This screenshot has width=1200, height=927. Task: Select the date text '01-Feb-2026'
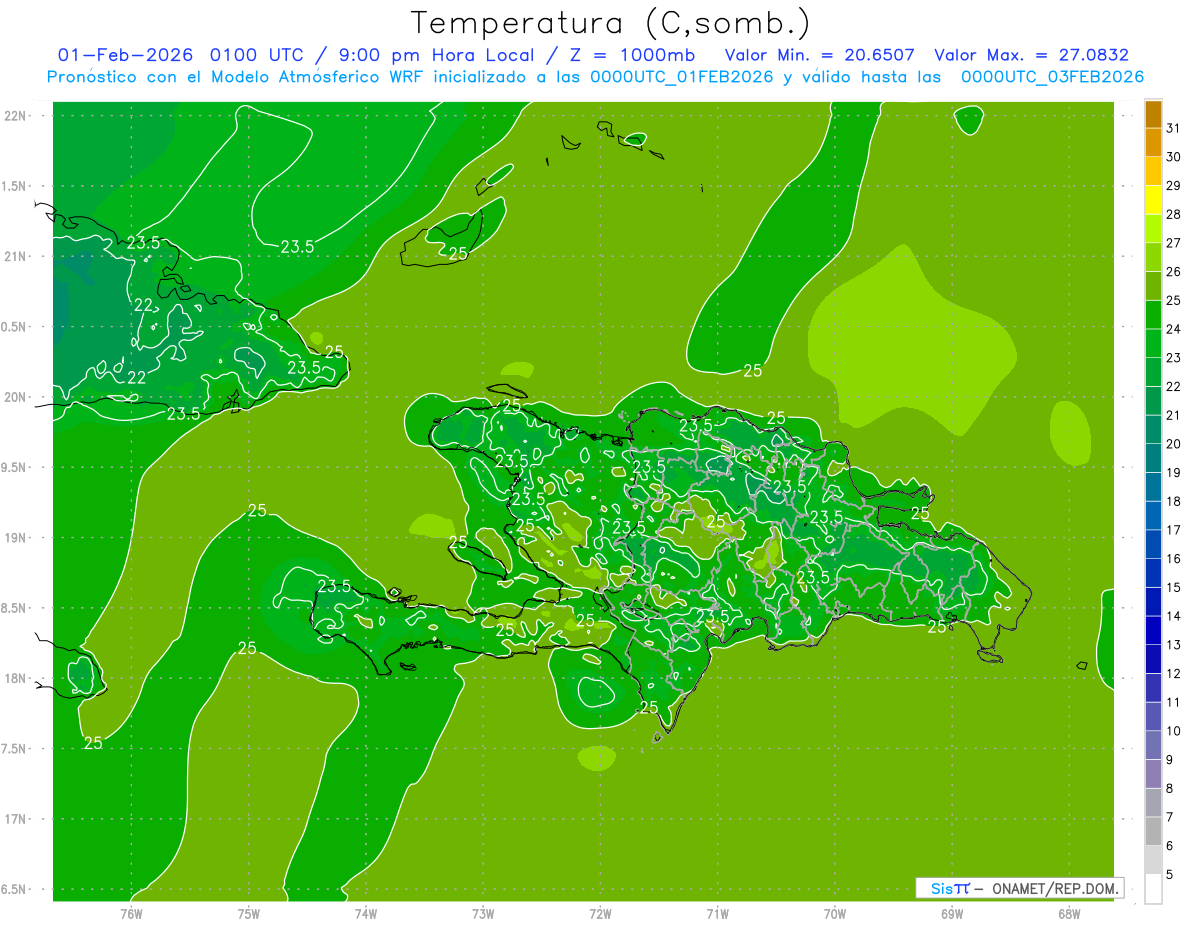127,55
